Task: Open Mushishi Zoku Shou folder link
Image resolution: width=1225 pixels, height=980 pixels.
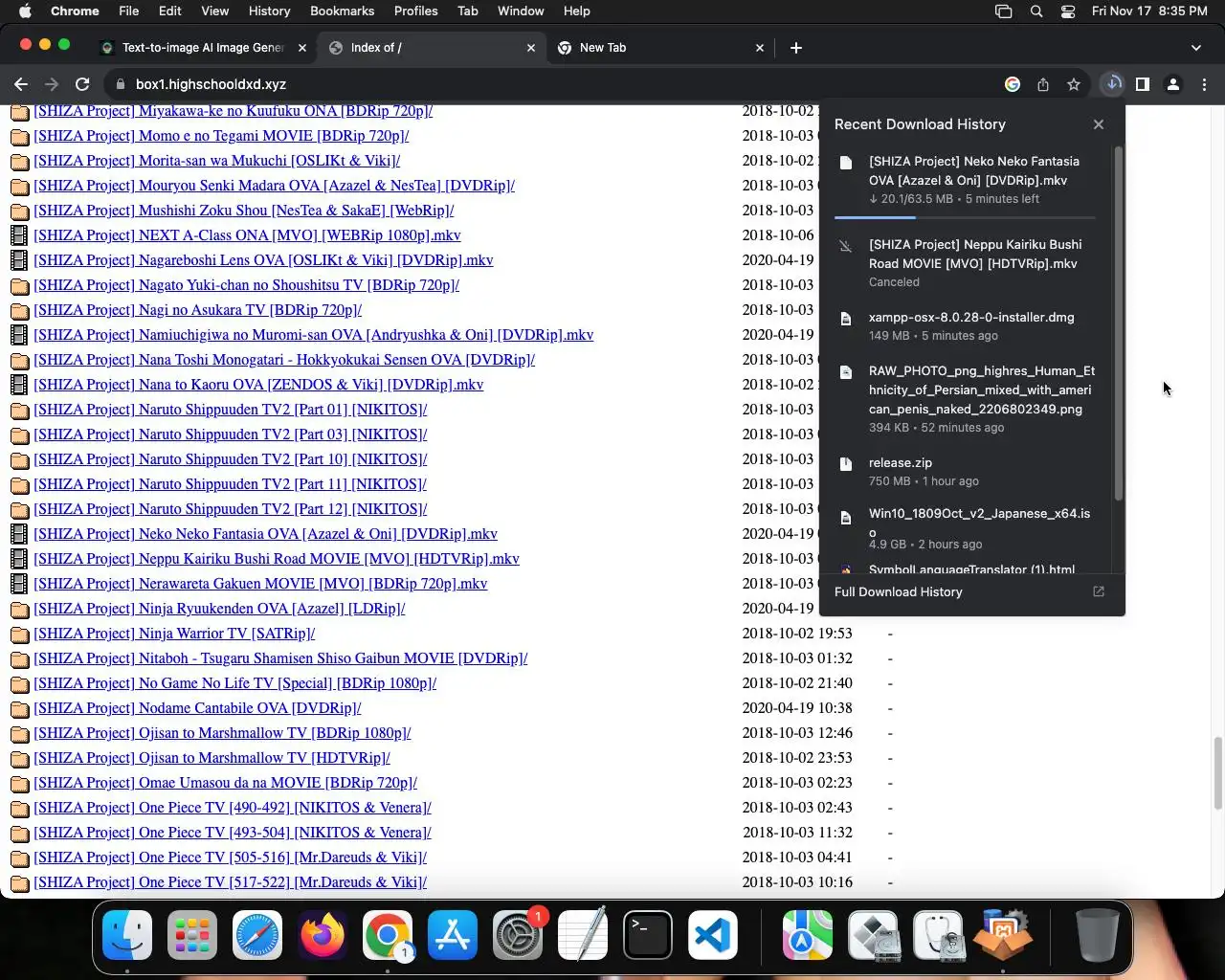Action: click(x=244, y=211)
